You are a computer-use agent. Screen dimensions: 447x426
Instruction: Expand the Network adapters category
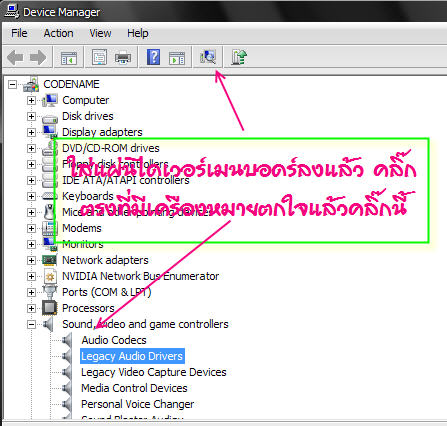(31, 260)
